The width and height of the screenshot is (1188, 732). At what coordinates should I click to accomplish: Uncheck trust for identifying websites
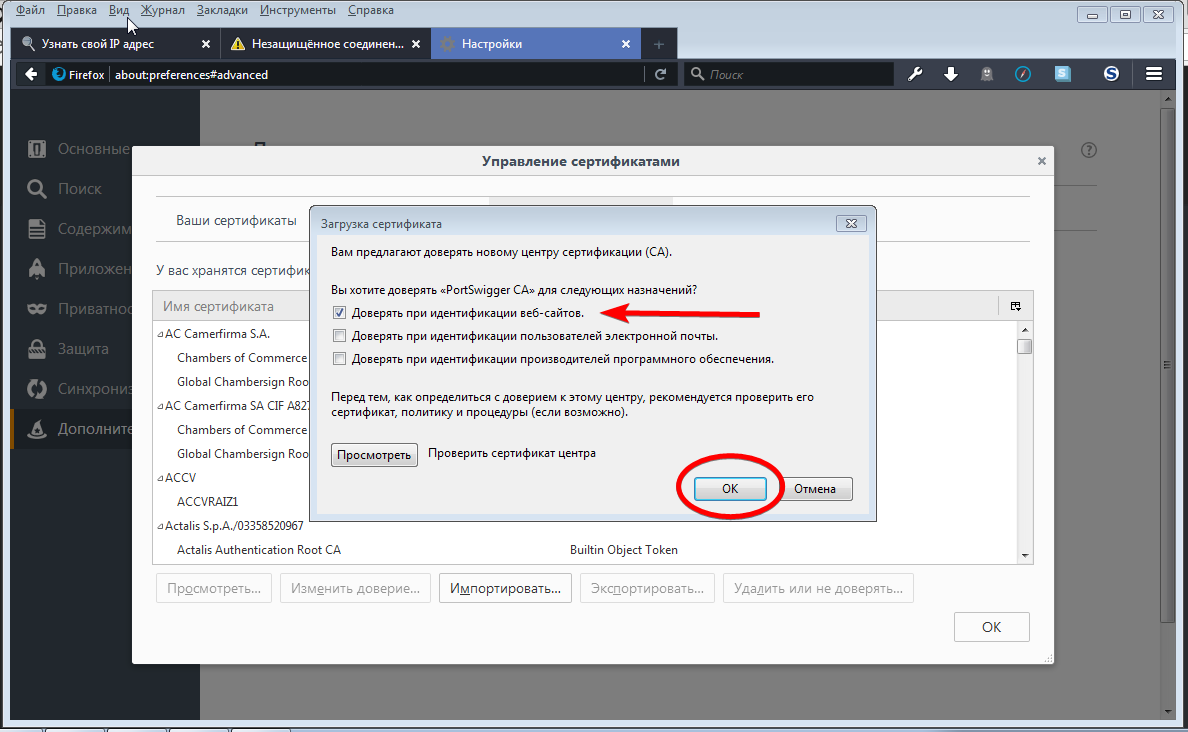340,313
